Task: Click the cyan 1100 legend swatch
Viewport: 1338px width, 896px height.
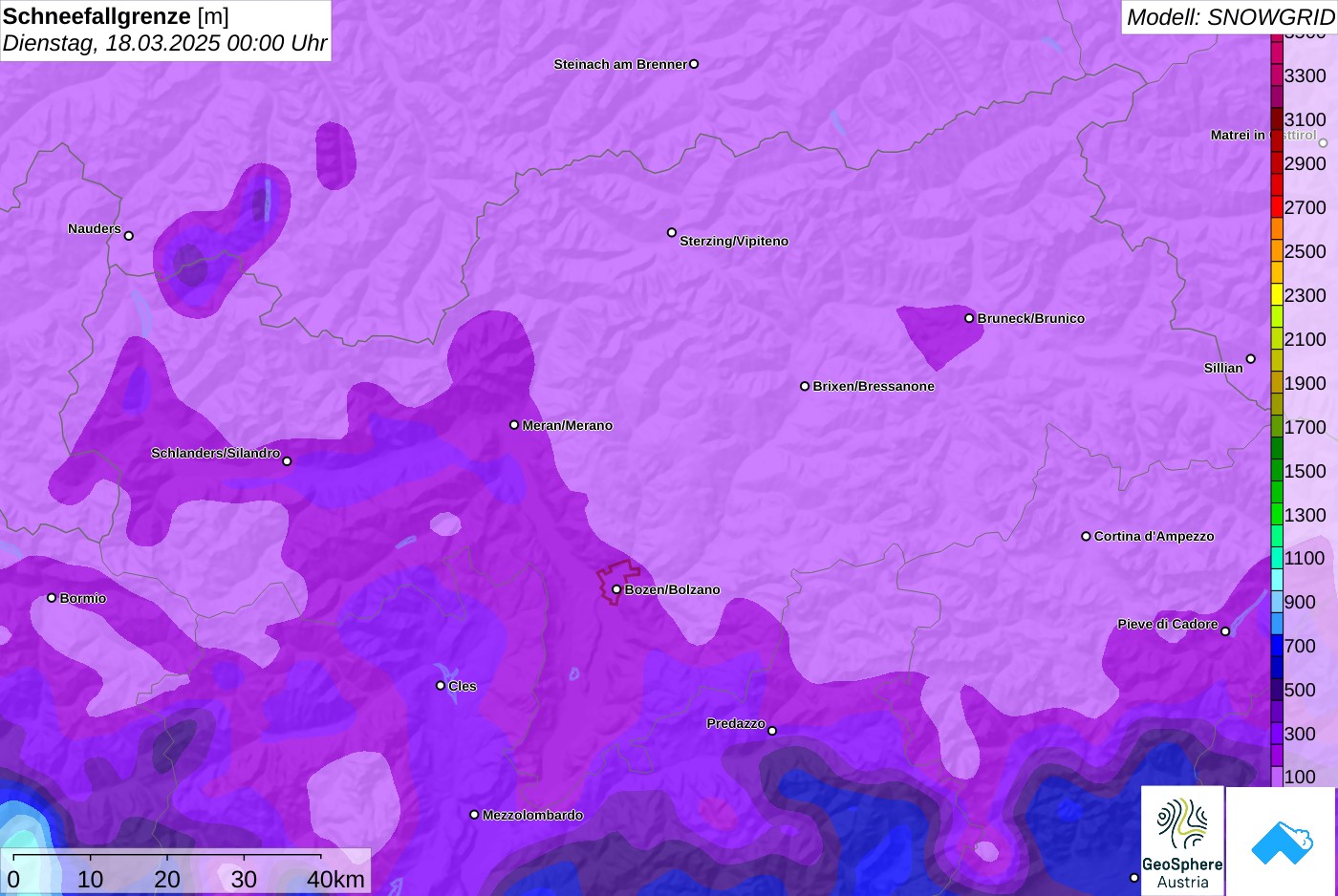Action: pos(1277,558)
